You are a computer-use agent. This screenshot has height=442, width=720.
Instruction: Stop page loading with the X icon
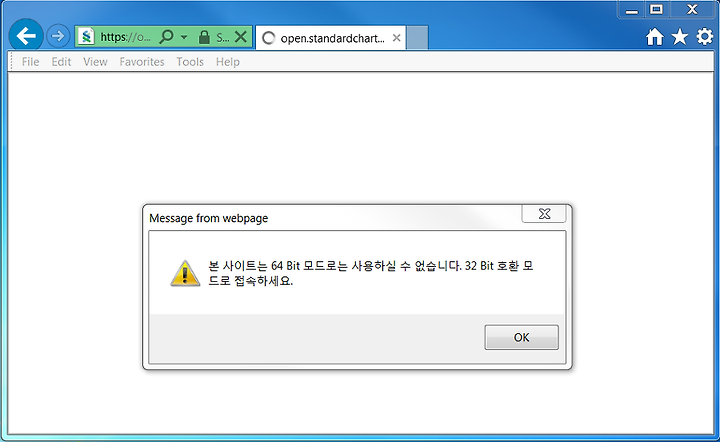[241, 37]
